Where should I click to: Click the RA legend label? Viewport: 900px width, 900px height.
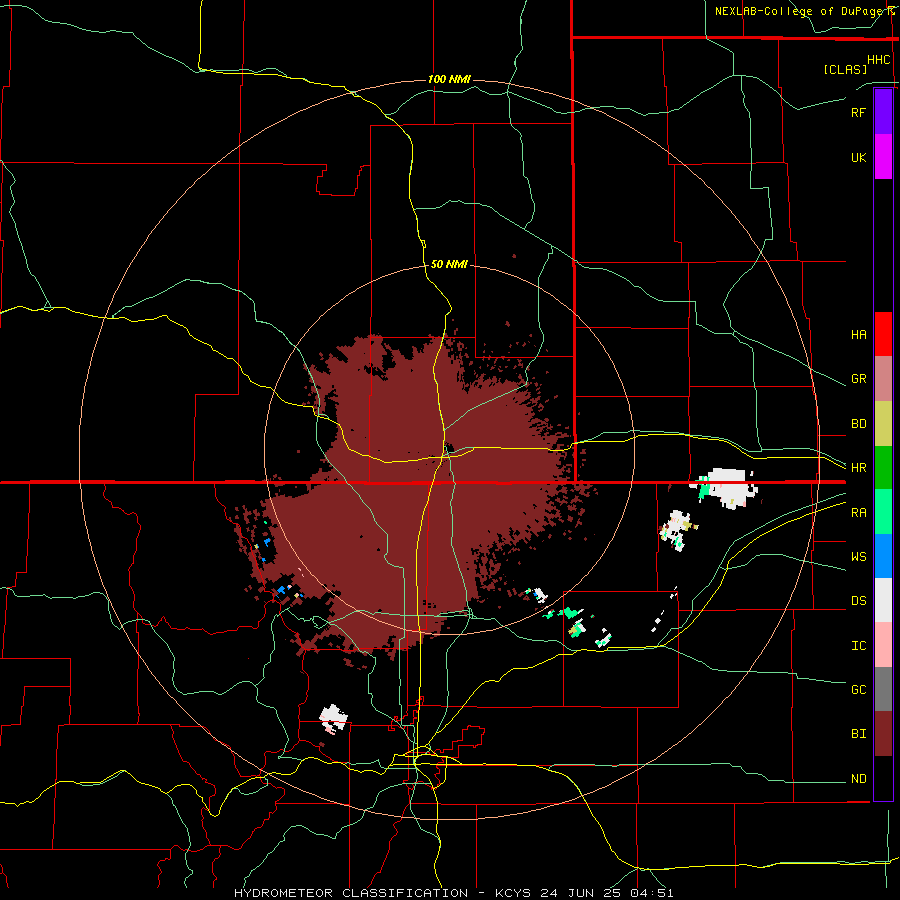pyautogui.click(x=858, y=512)
